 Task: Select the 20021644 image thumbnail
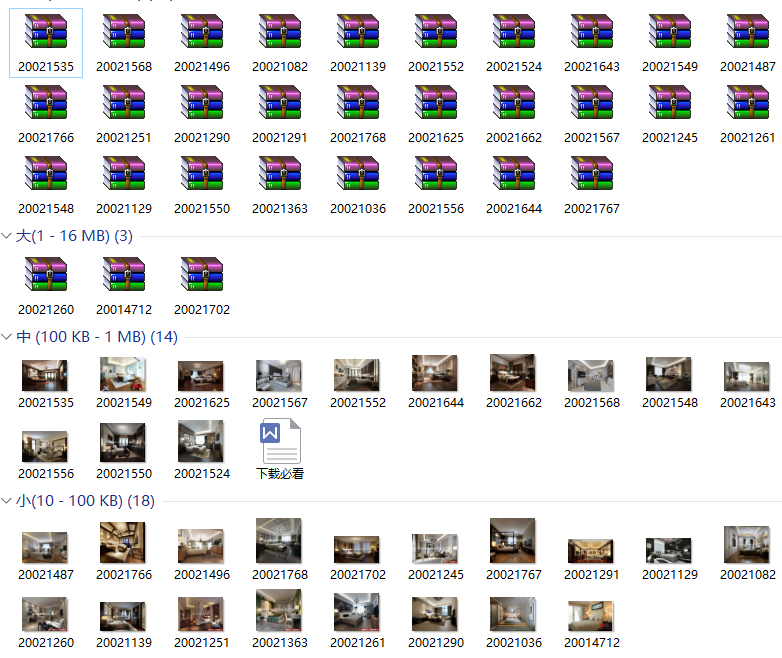[434, 373]
